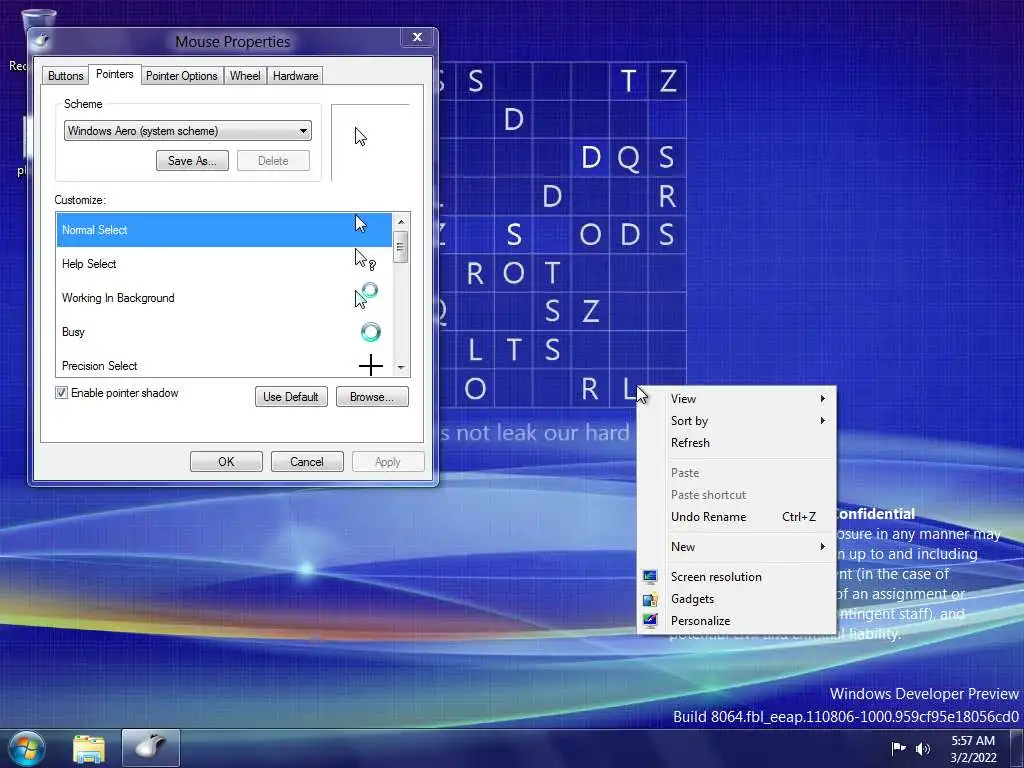Click the Show desktop strip
Viewport: 1024px width, 768px height.
tap(1017, 748)
